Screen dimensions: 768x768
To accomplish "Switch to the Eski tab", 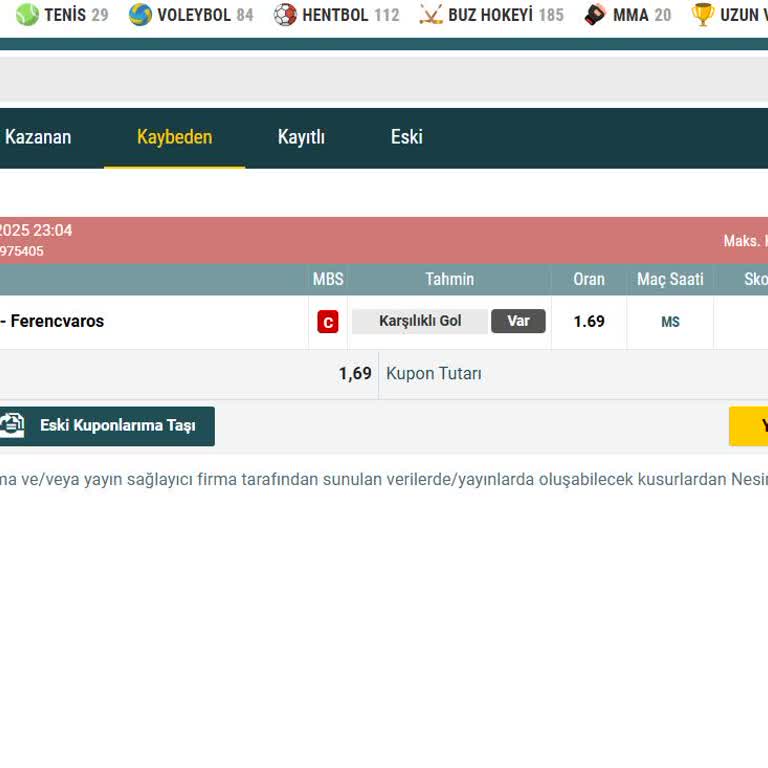I will tap(407, 137).
